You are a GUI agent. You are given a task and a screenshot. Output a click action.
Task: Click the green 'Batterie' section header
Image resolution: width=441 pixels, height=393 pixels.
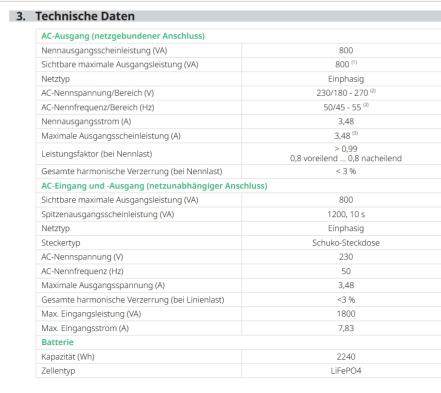57,342
